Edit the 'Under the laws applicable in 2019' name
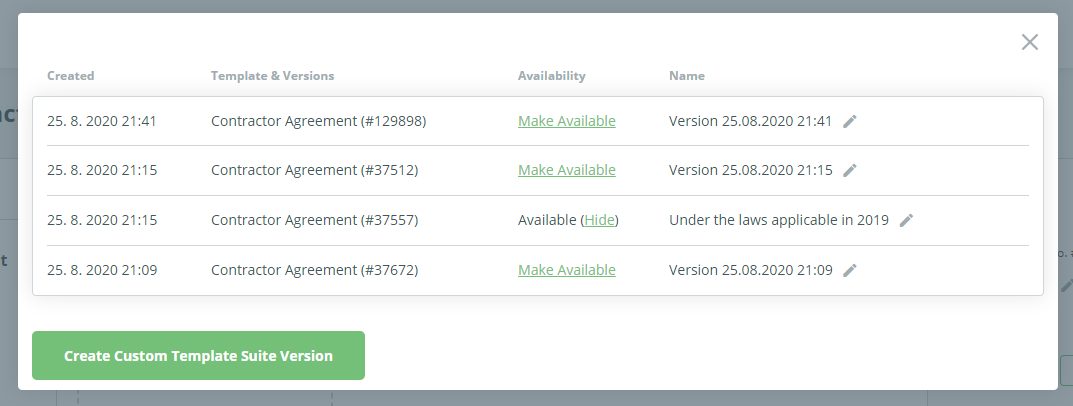The height and width of the screenshot is (406, 1073). pyautogui.click(x=906, y=220)
